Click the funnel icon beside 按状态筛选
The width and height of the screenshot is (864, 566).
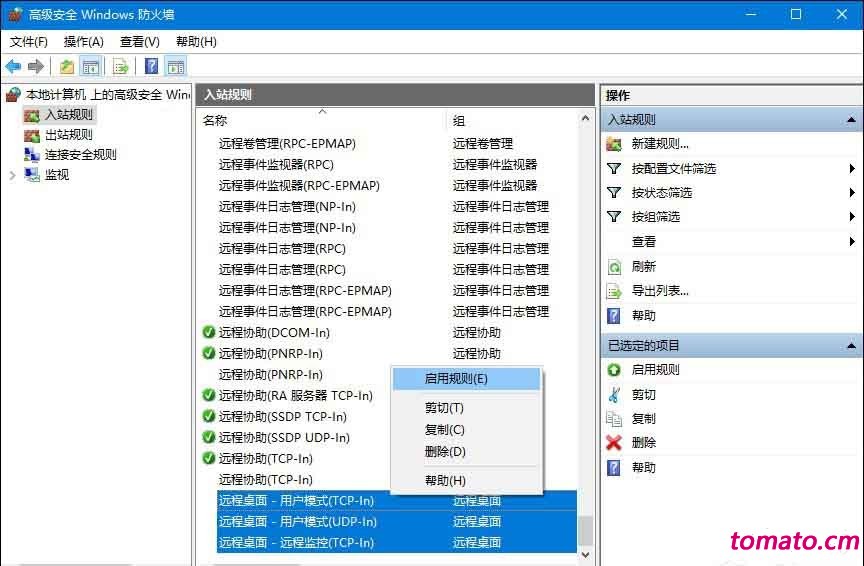click(614, 192)
